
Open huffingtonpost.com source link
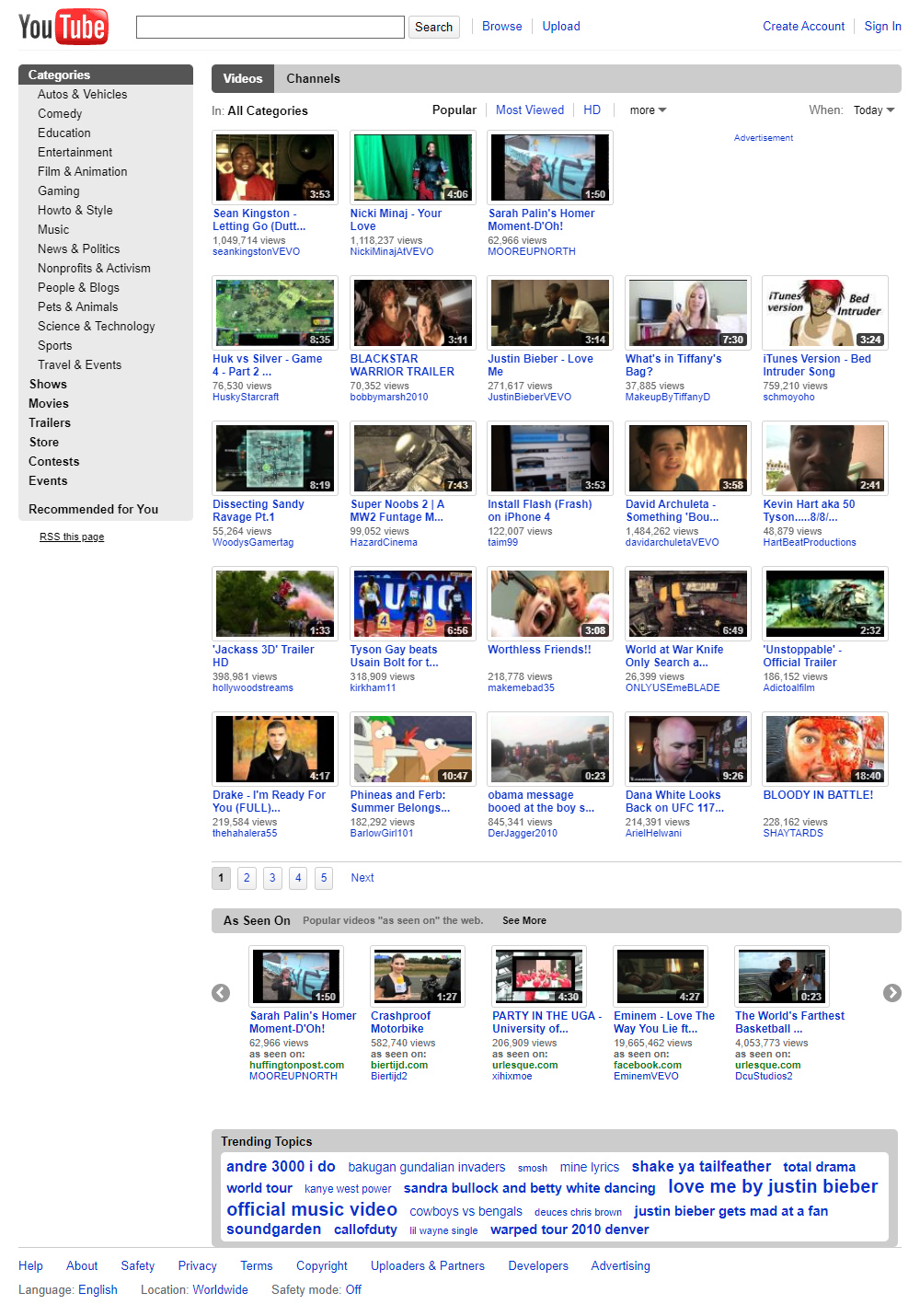296,1066
